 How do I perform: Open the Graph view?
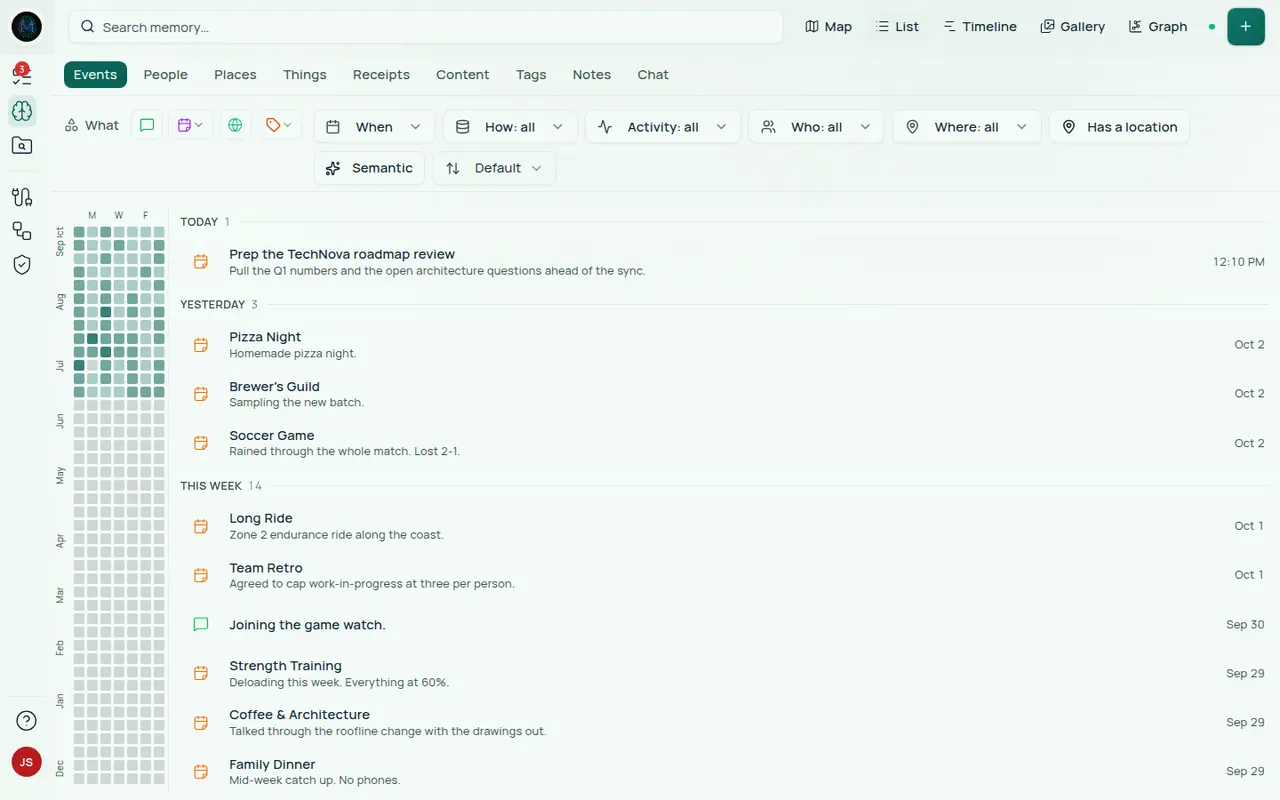1158,27
